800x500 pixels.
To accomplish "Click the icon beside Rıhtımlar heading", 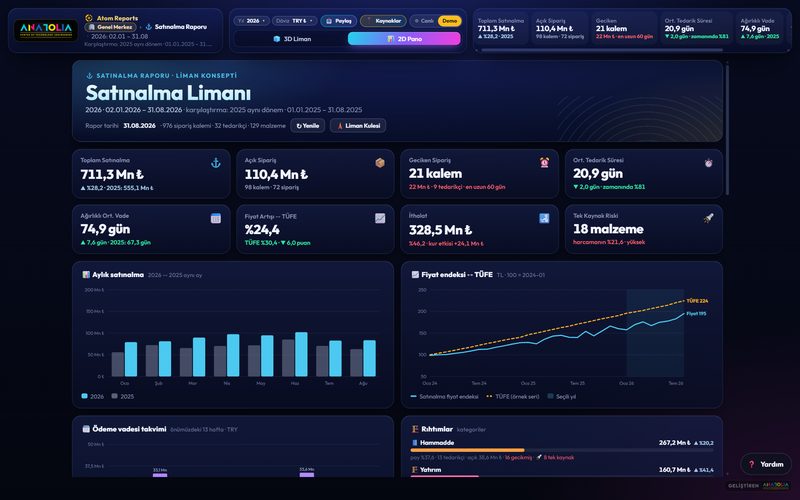I will (x=415, y=429).
